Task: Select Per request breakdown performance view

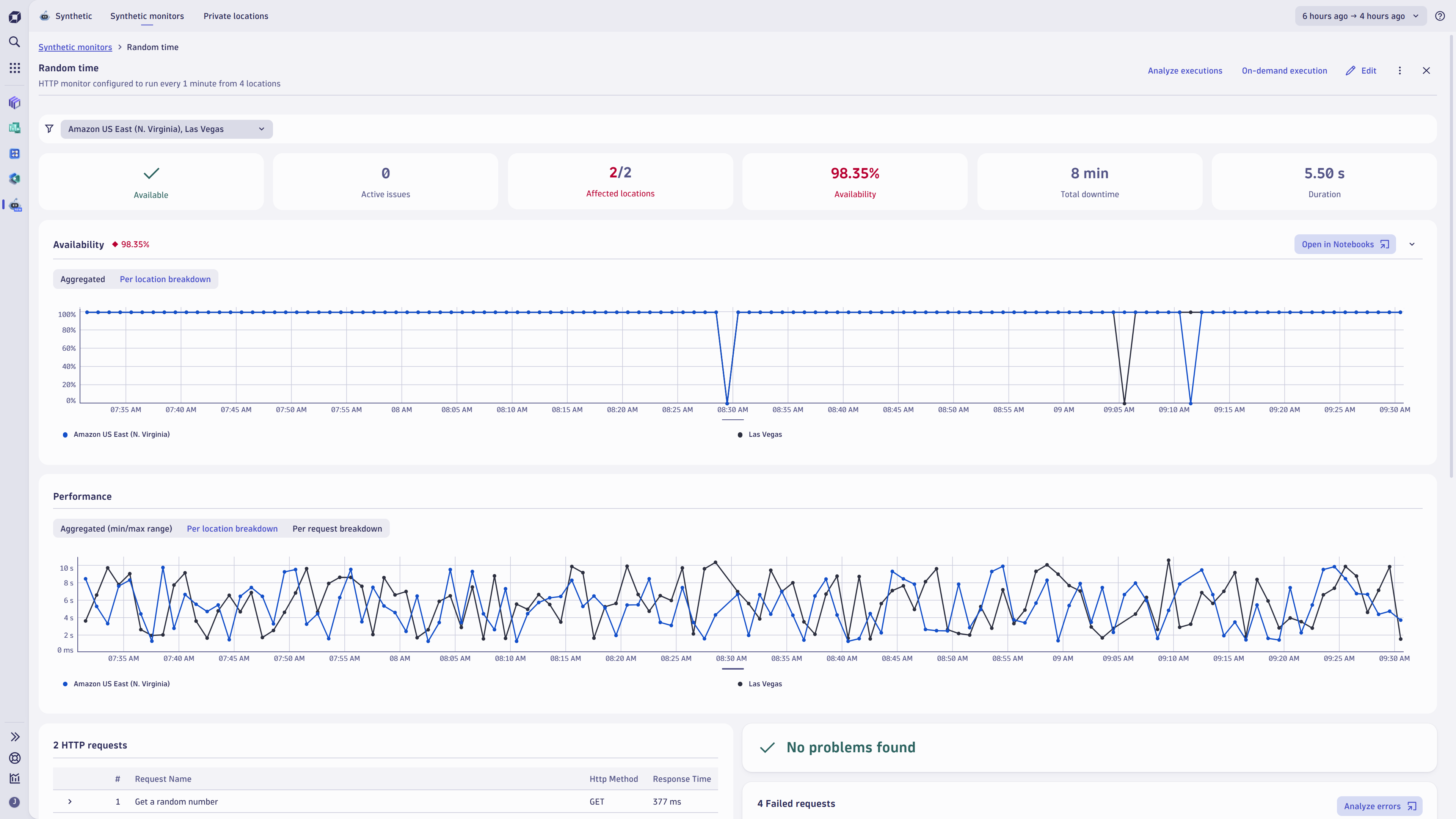Action: (x=337, y=529)
